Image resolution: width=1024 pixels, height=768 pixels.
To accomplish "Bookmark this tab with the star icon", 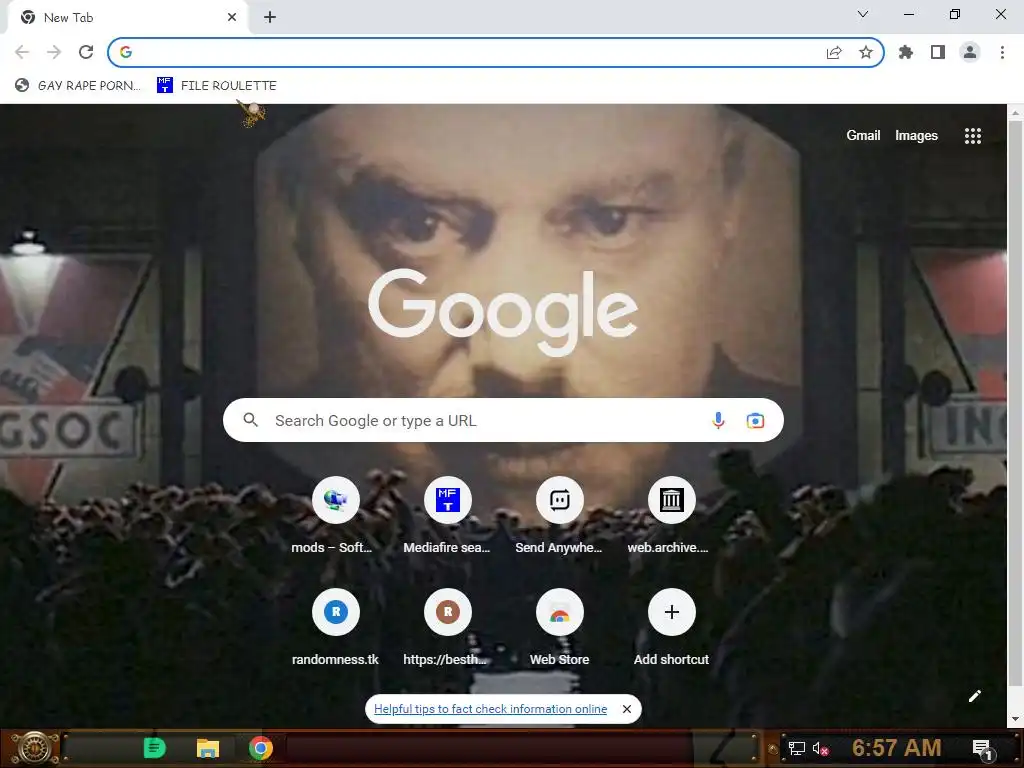I will pyautogui.click(x=866, y=52).
